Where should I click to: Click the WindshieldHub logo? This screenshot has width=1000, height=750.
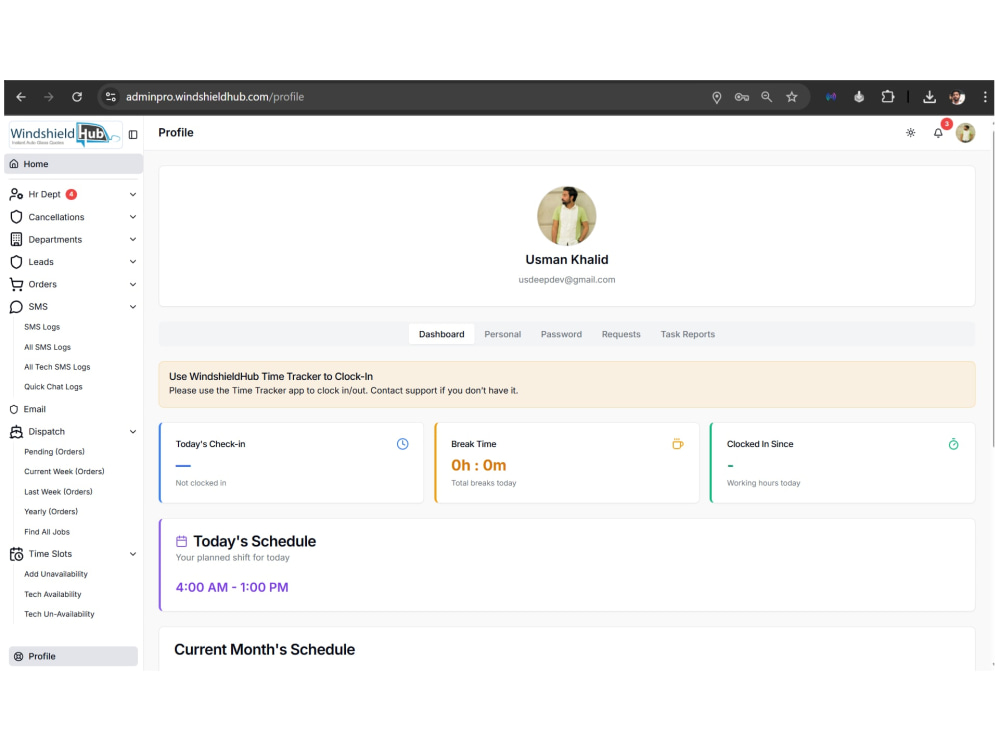[65, 134]
